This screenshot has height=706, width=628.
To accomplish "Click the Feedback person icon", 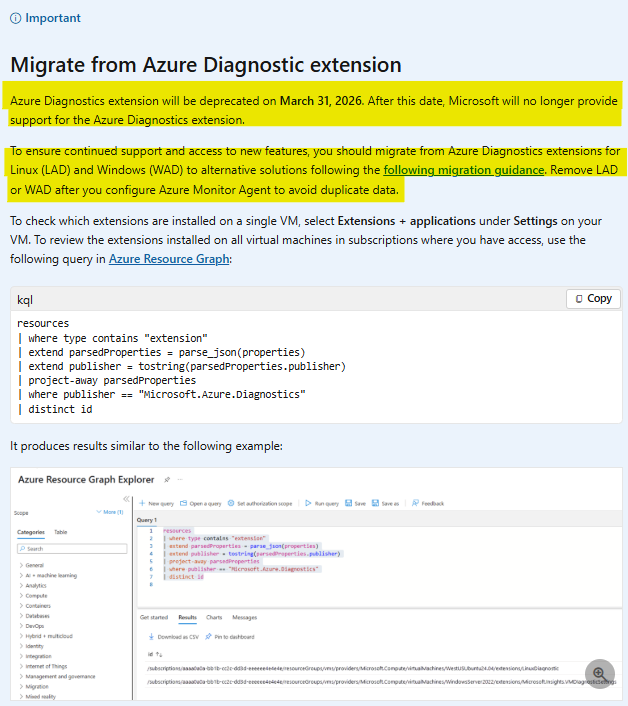I will pos(415,503).
